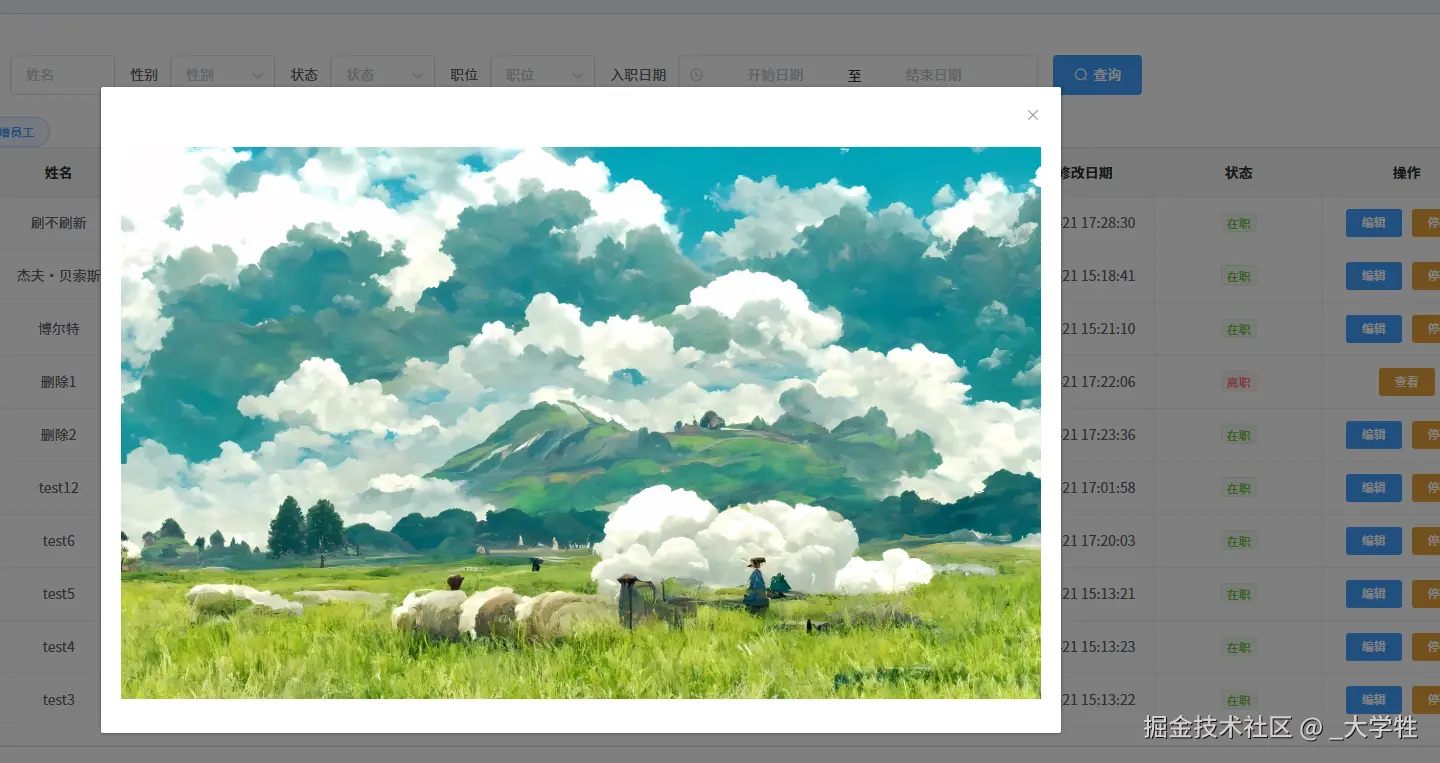This screenshot has width=1440, height=763.
Task: Open the 职位 dropdown filter
Action: point(542,75)
